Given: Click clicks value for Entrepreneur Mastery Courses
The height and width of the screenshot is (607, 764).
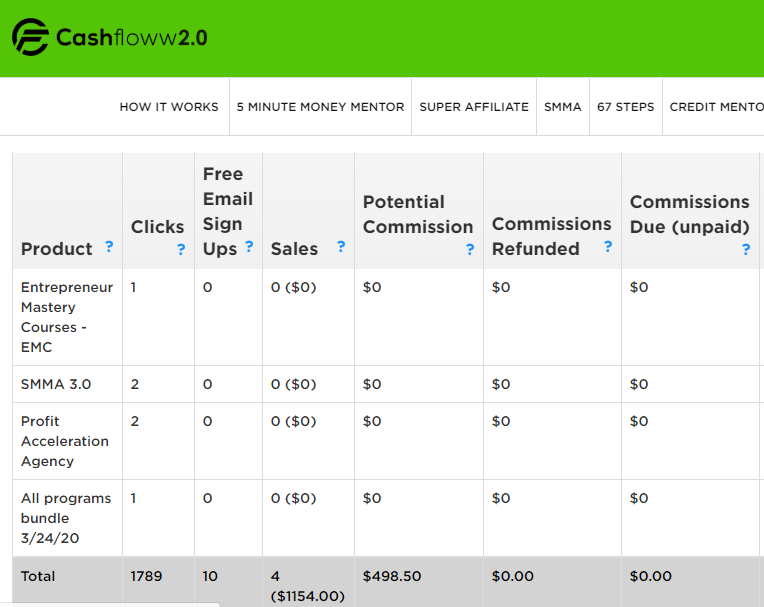Looking at the screenshot, I should tap(133, 287).
